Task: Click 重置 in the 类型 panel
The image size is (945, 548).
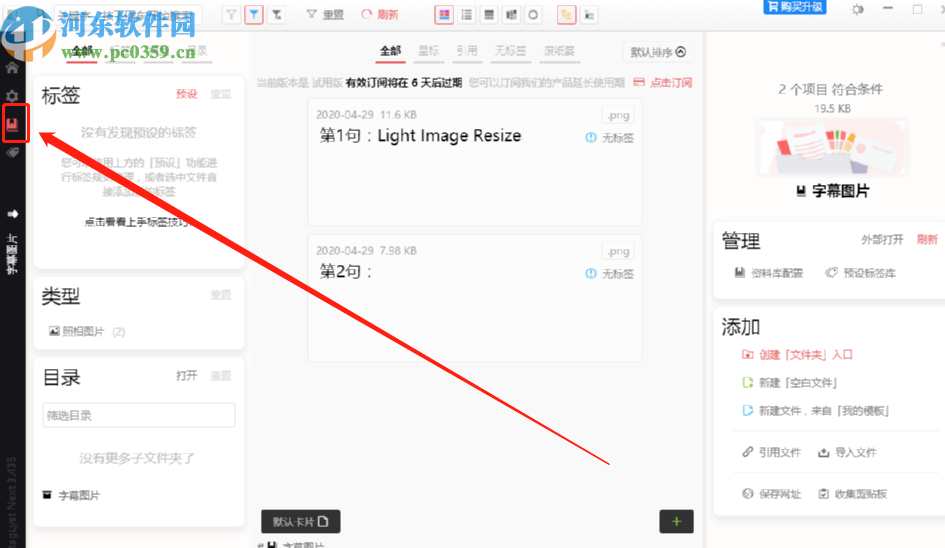Action: pos(221,295)
